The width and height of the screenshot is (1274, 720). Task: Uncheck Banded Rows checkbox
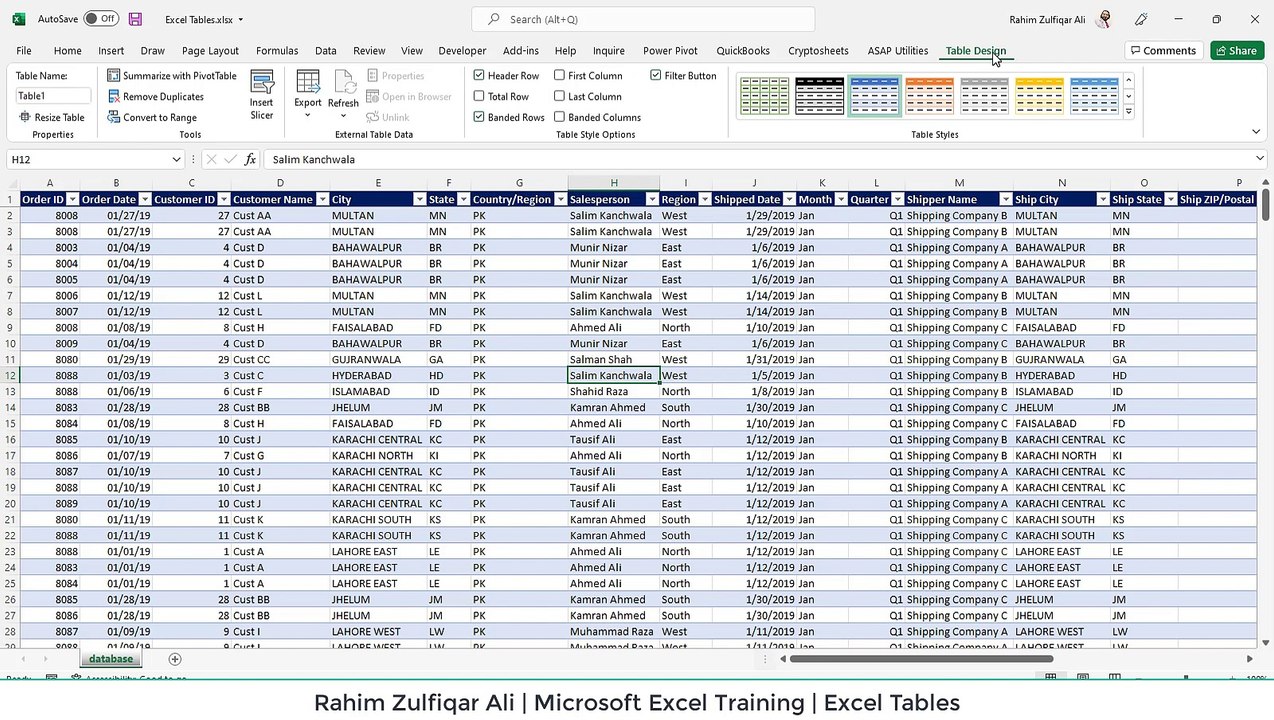[479, 118]
